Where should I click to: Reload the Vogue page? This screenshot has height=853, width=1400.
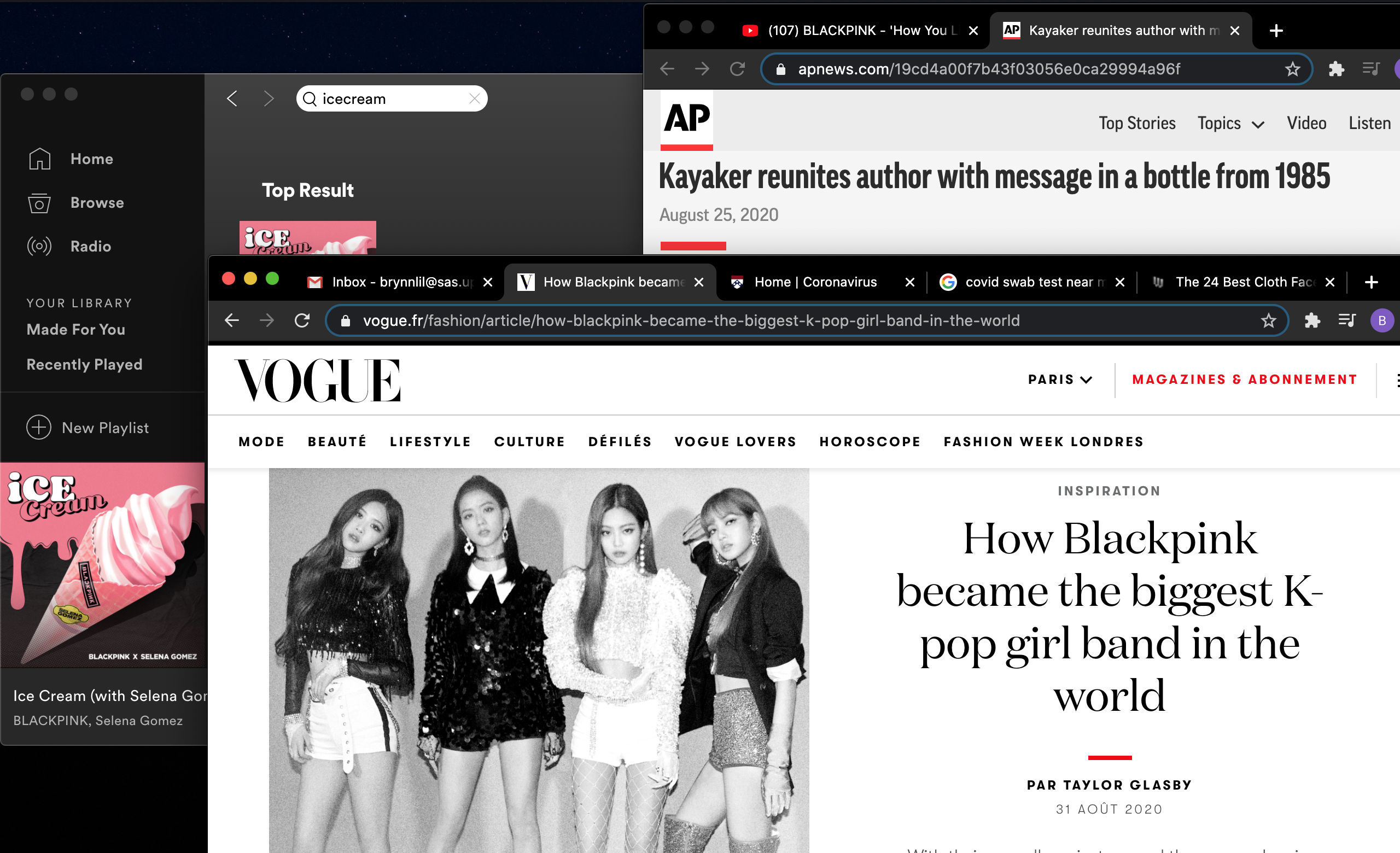(x=302, y=320)
